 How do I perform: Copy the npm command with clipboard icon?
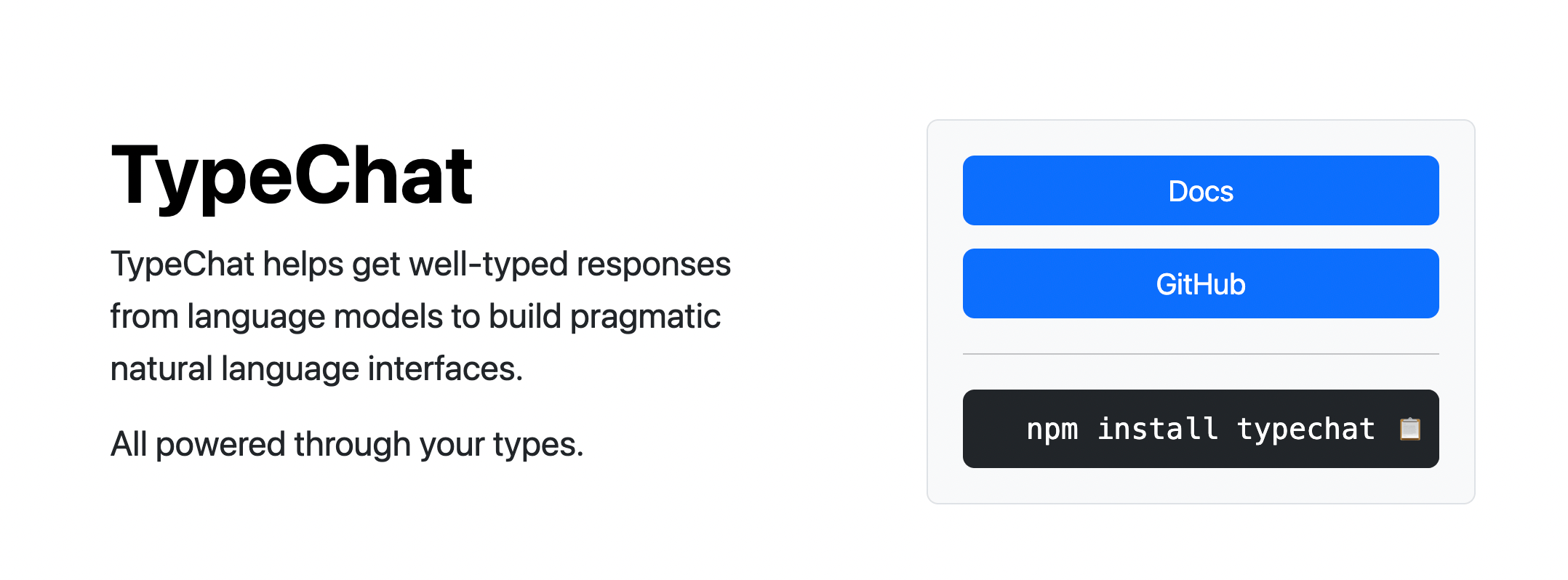[x=1409, y=429]
